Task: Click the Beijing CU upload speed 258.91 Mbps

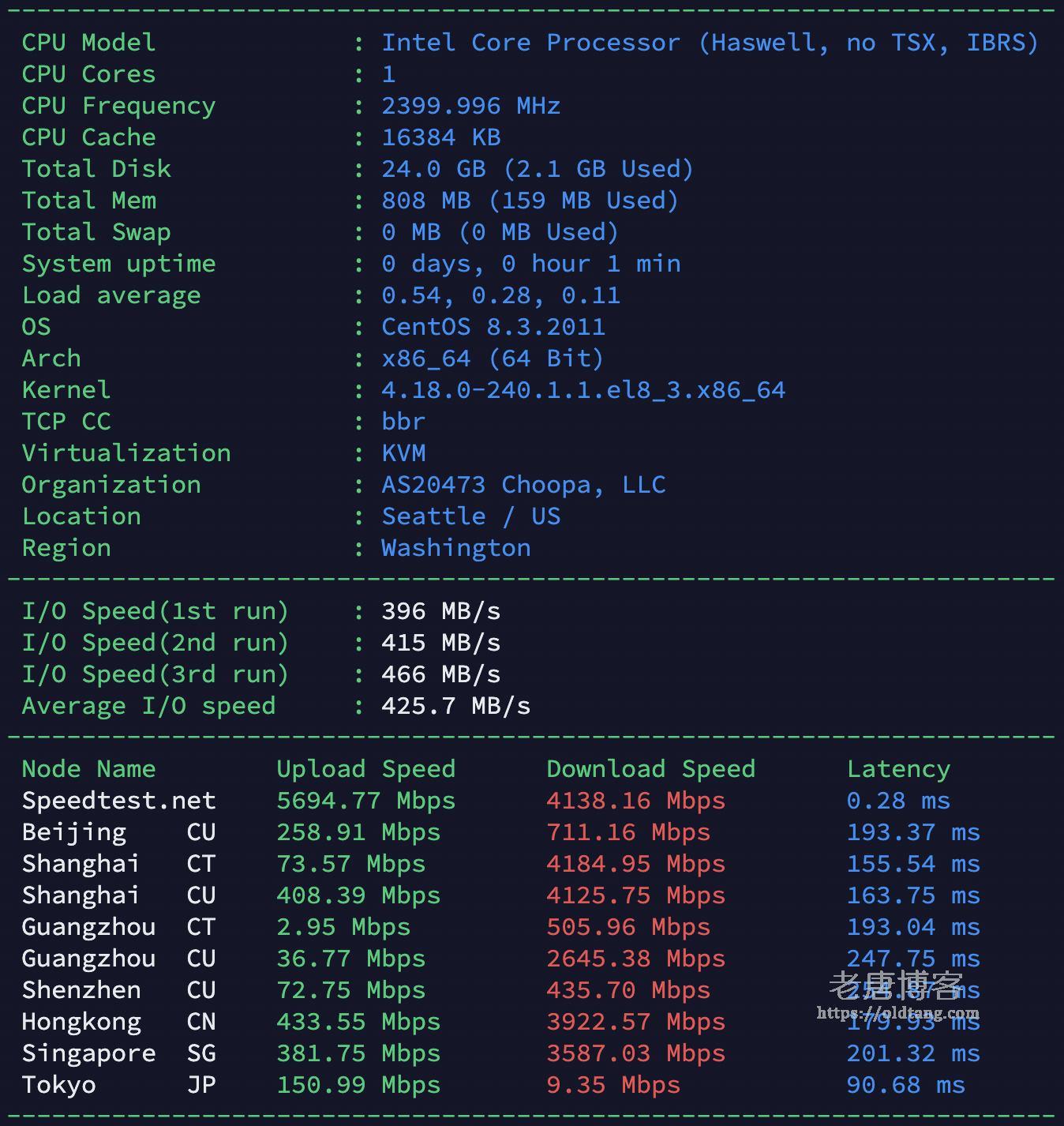Action: [x=358, y=832]
